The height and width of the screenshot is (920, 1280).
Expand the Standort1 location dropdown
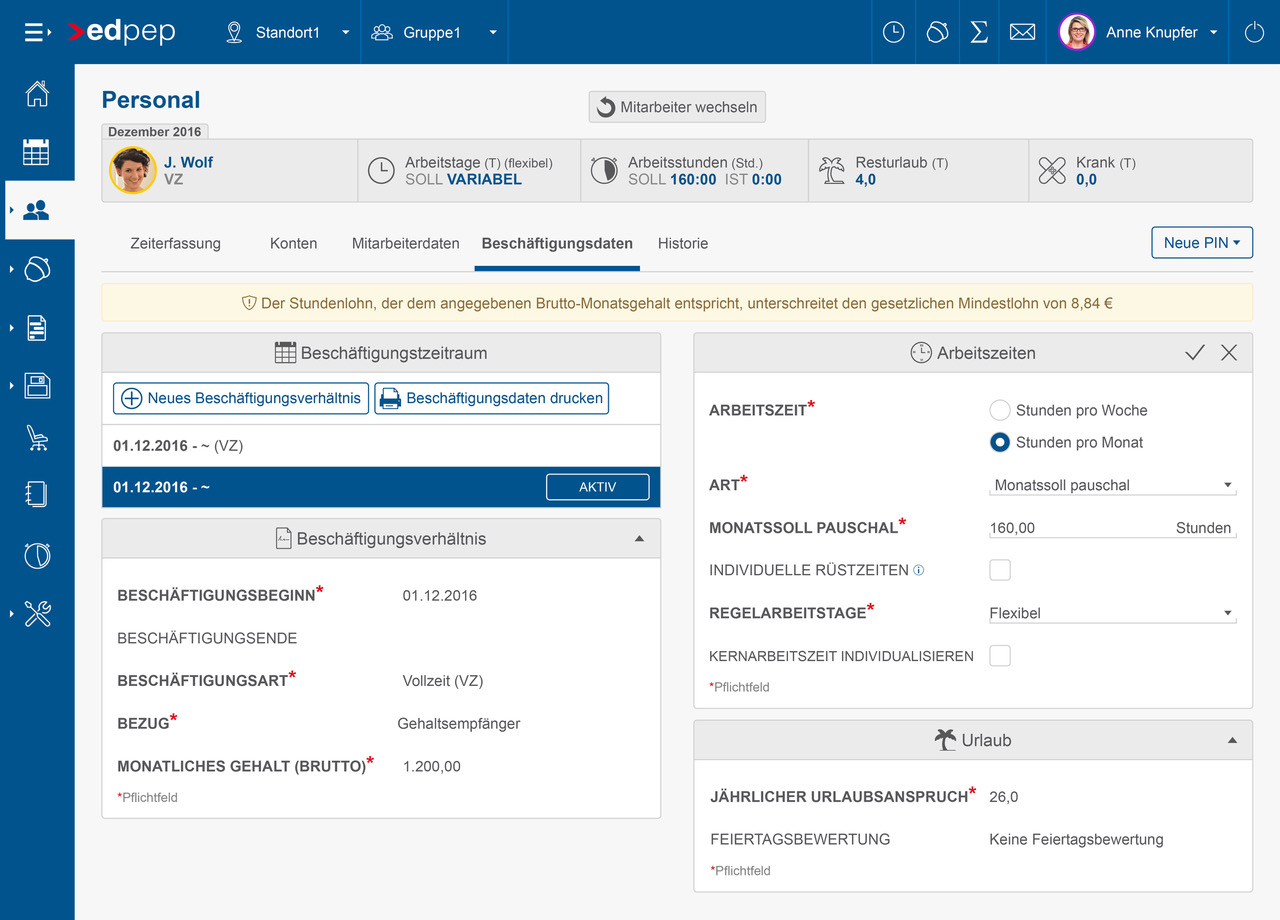pos(289,32)
